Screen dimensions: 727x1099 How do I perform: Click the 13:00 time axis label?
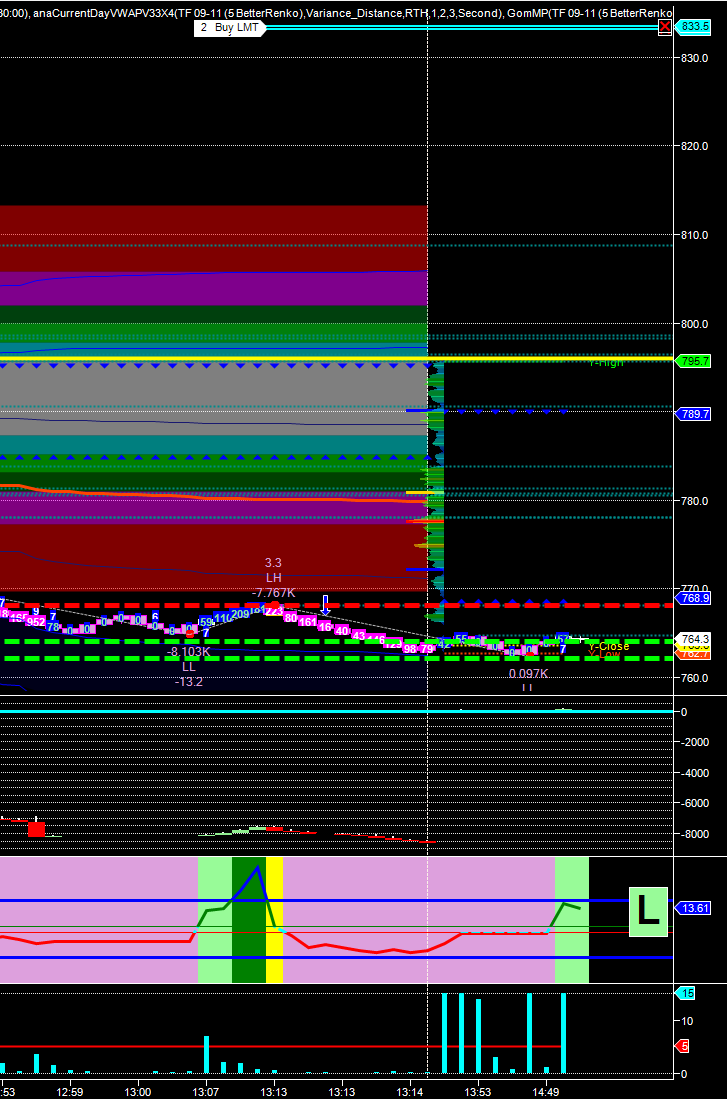click(x=137, y=1092)
